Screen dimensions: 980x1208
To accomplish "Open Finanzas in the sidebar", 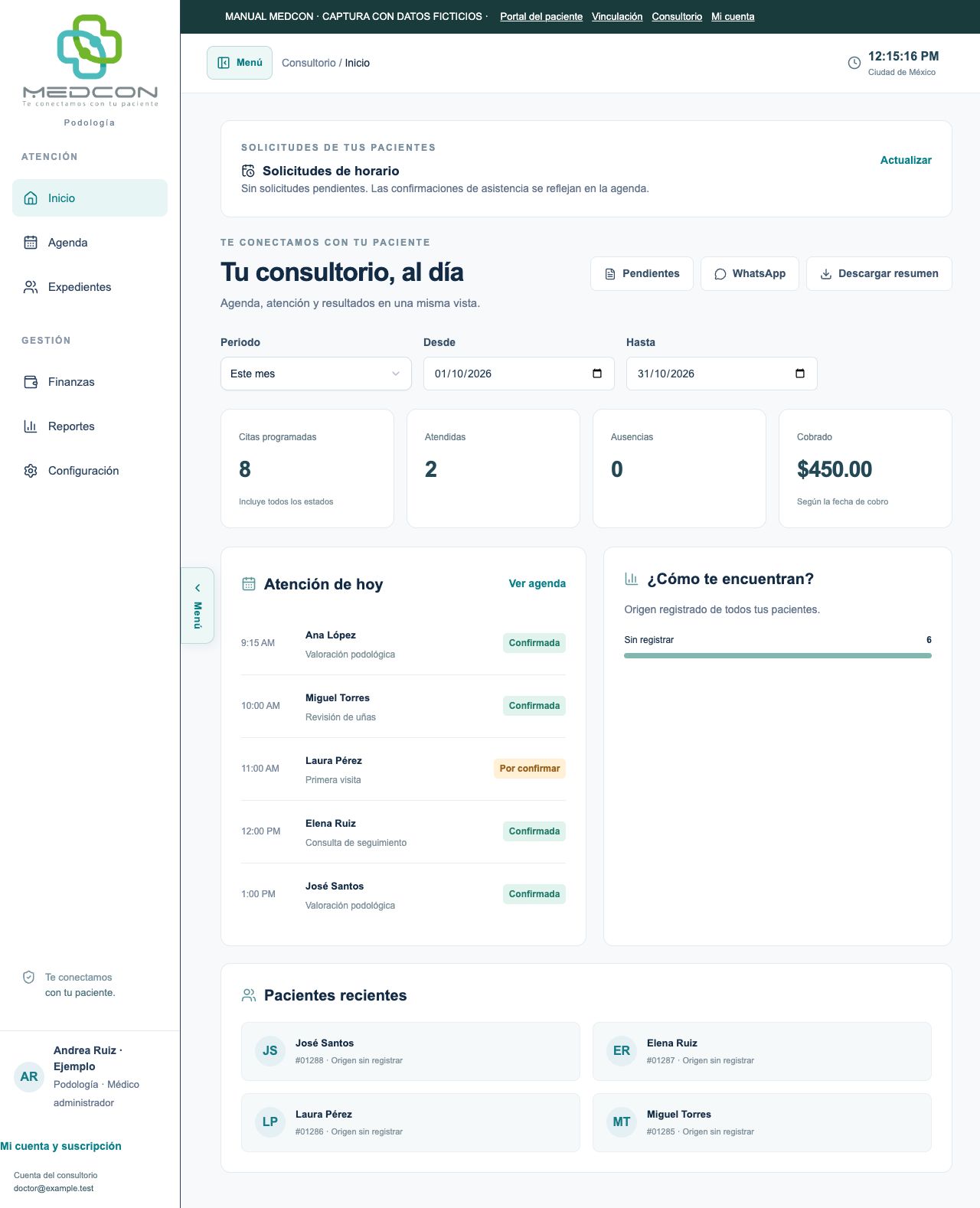I will click(x=90, y=382).
